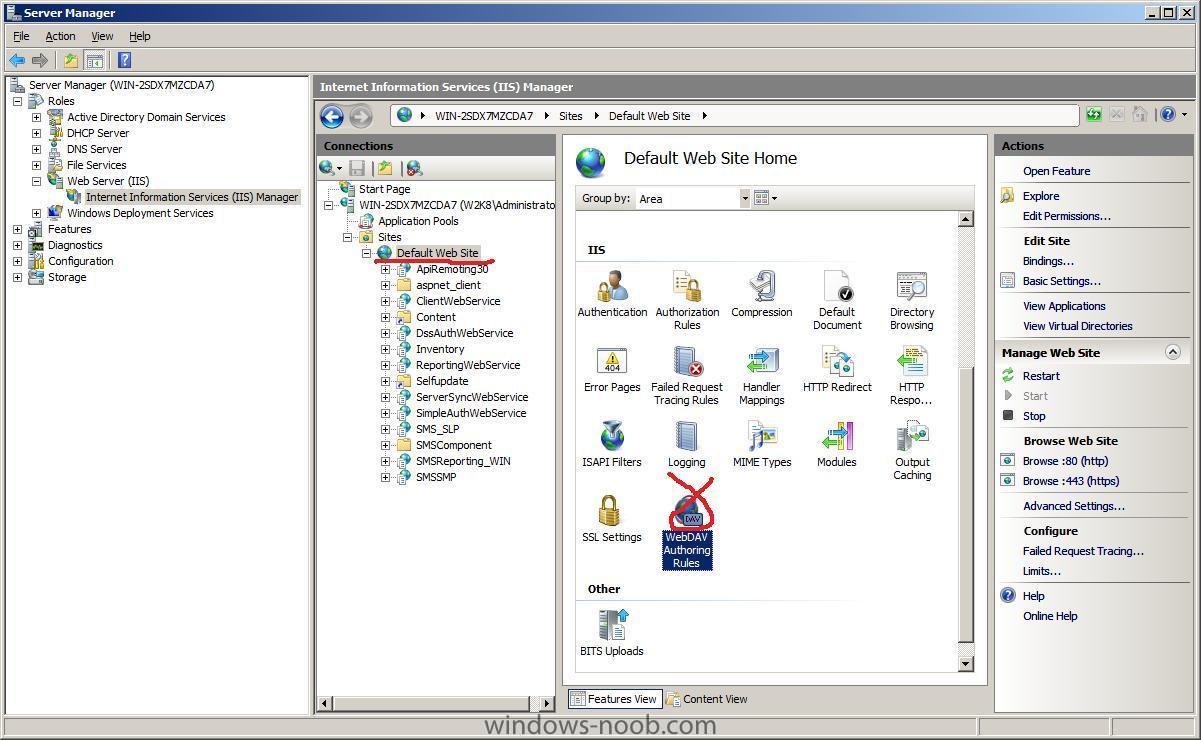Viewport: 1201px width, 740px height.
Task: Open ISAPI Filters feature
Action: coord(612,444)
